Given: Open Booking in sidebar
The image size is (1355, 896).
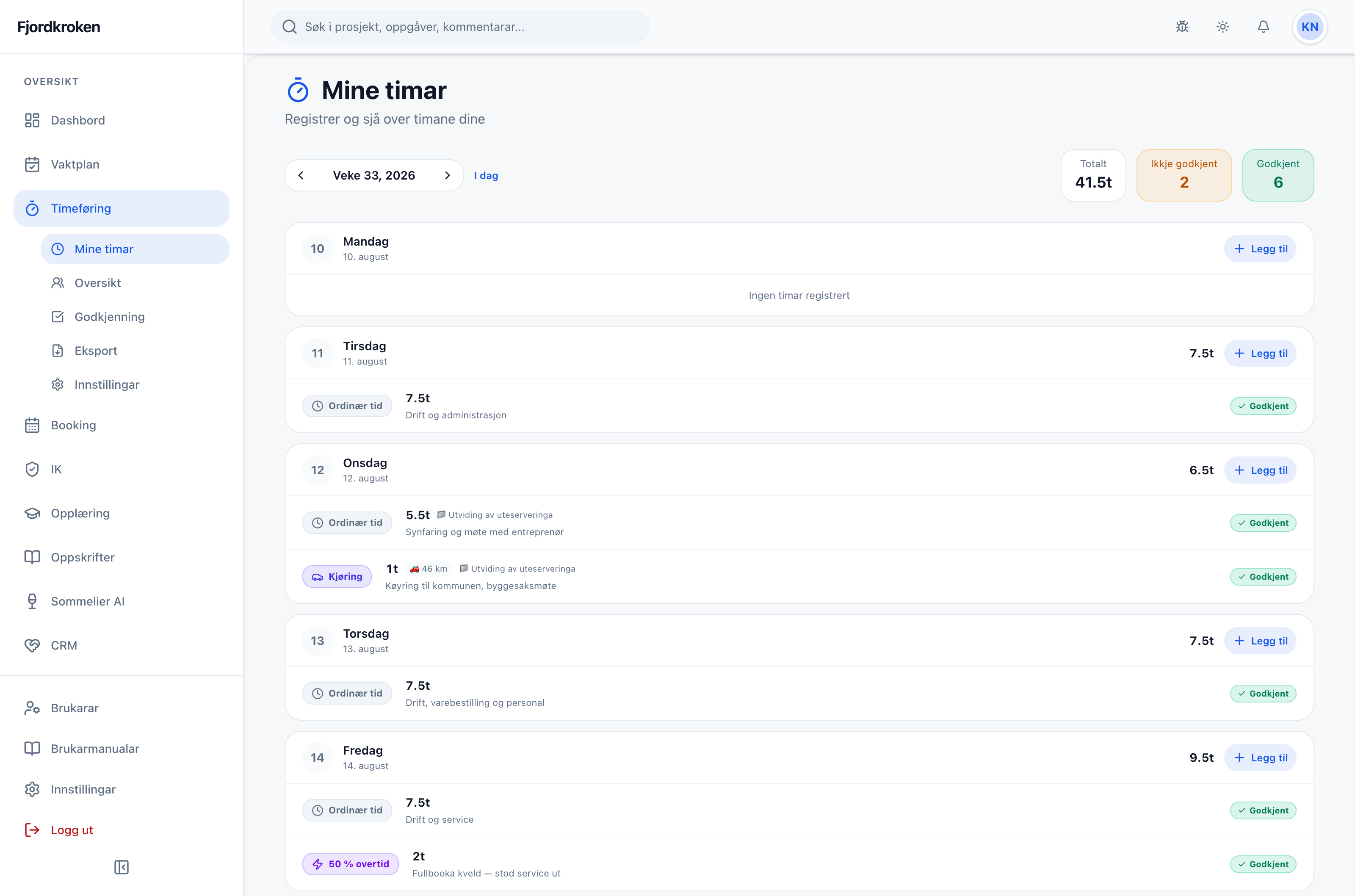Looking at the screenshot, I should coord(122,425).
